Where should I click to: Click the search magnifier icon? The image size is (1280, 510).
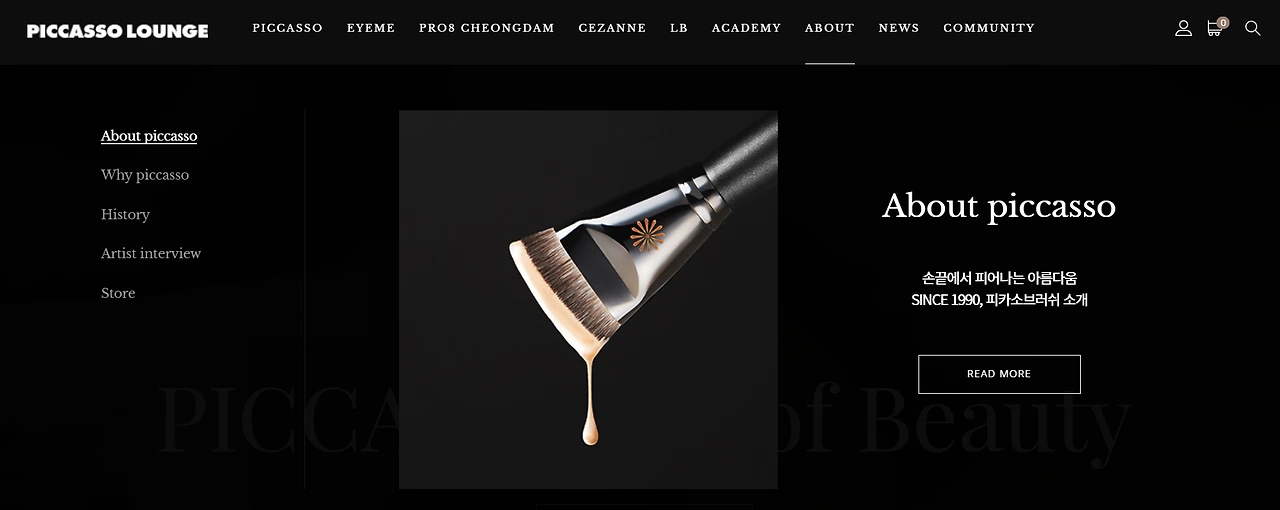pyautogui.click(x=1252, y=28)
